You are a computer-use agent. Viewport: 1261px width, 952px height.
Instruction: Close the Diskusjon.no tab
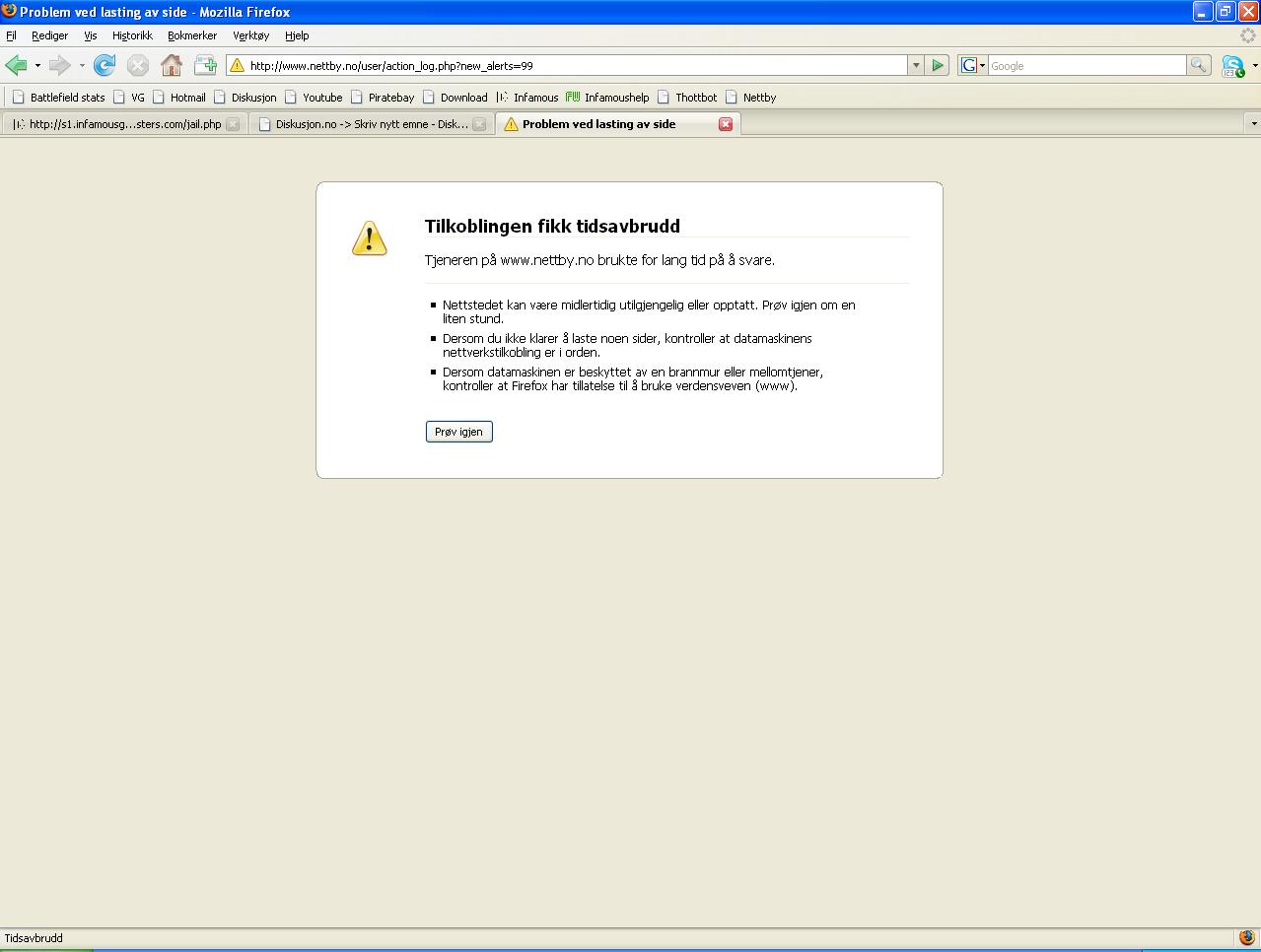click(x=479, y=124)
